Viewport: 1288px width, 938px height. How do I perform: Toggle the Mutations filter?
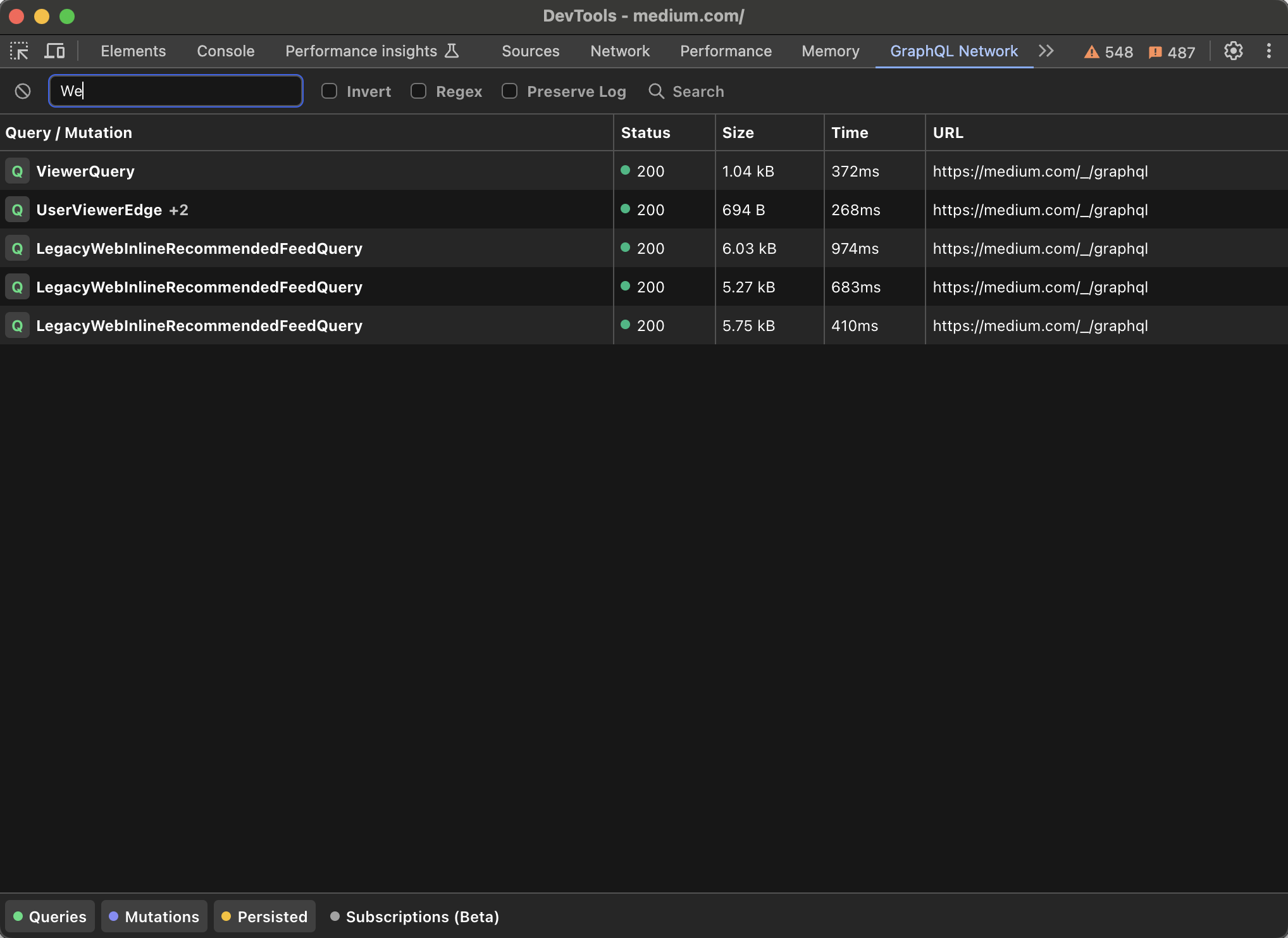(154, 916)
